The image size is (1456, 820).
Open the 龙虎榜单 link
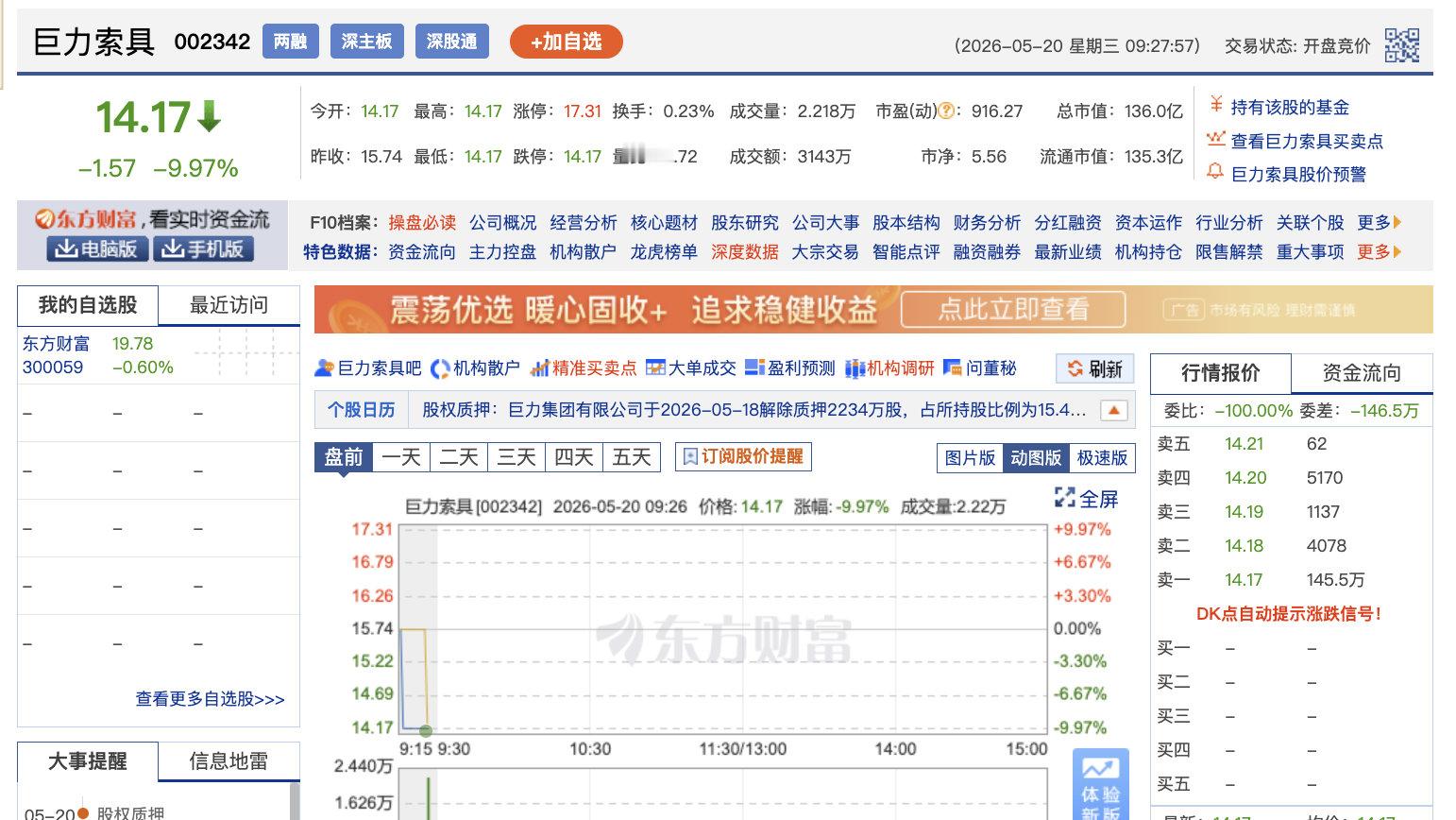click(x=664, y=252)
